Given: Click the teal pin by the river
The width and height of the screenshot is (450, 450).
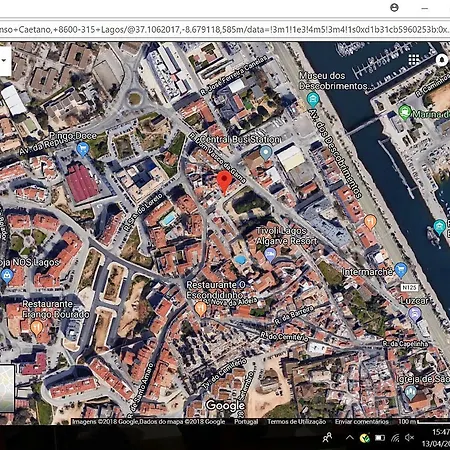Looking at the screenshot, I should pyautogui.click(x=439, y=227).
